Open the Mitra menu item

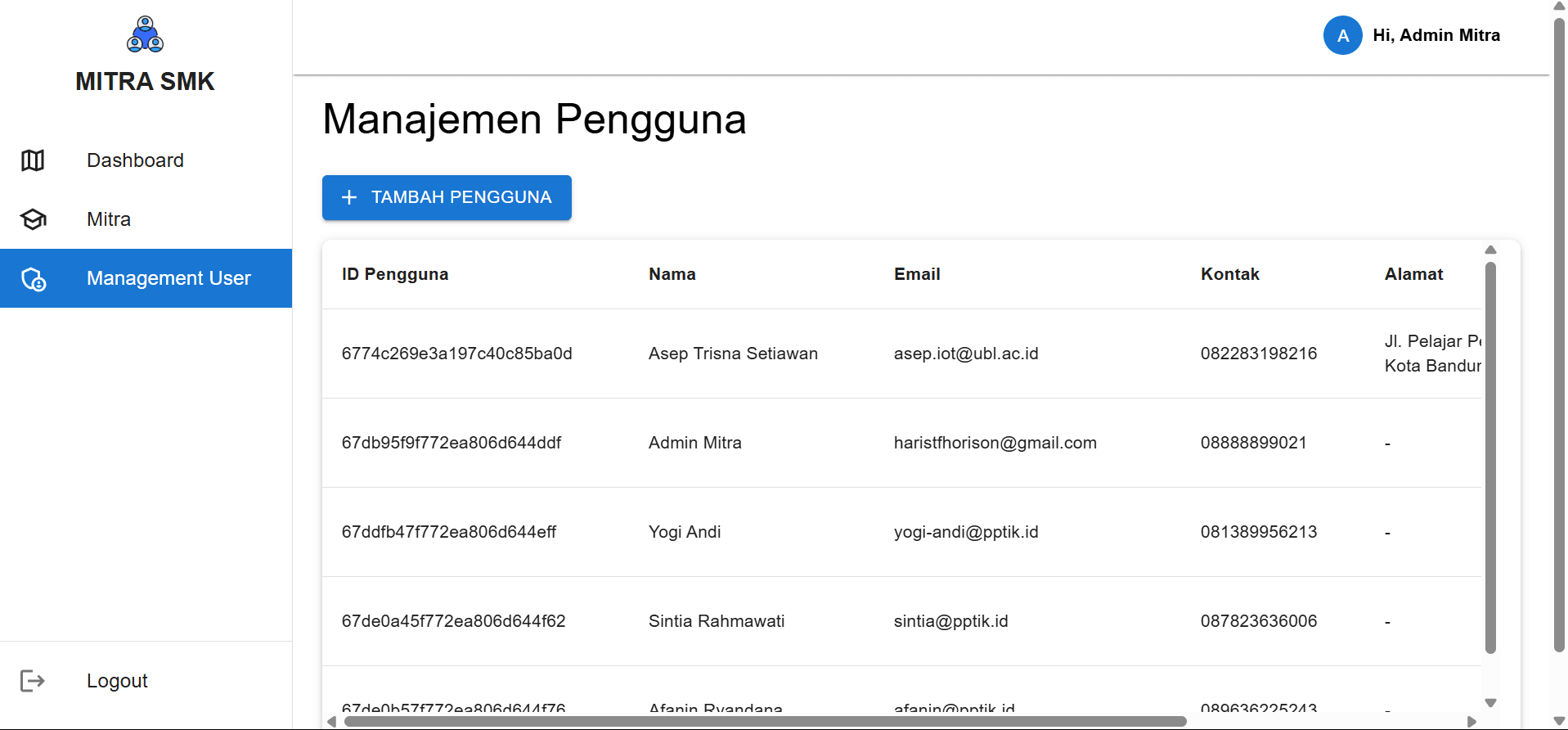click(x=109, y=219)
